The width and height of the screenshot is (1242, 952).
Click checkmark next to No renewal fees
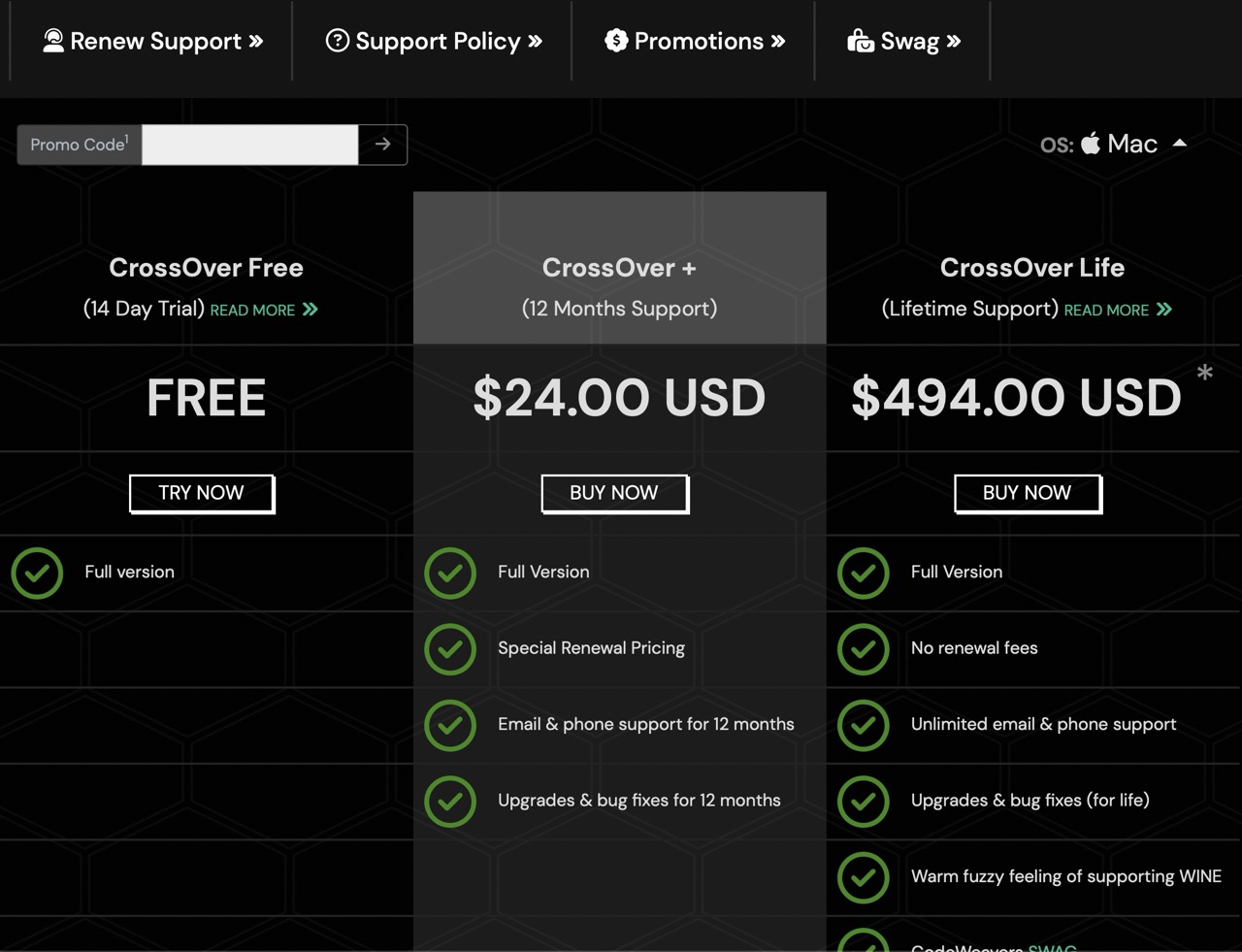864,648
